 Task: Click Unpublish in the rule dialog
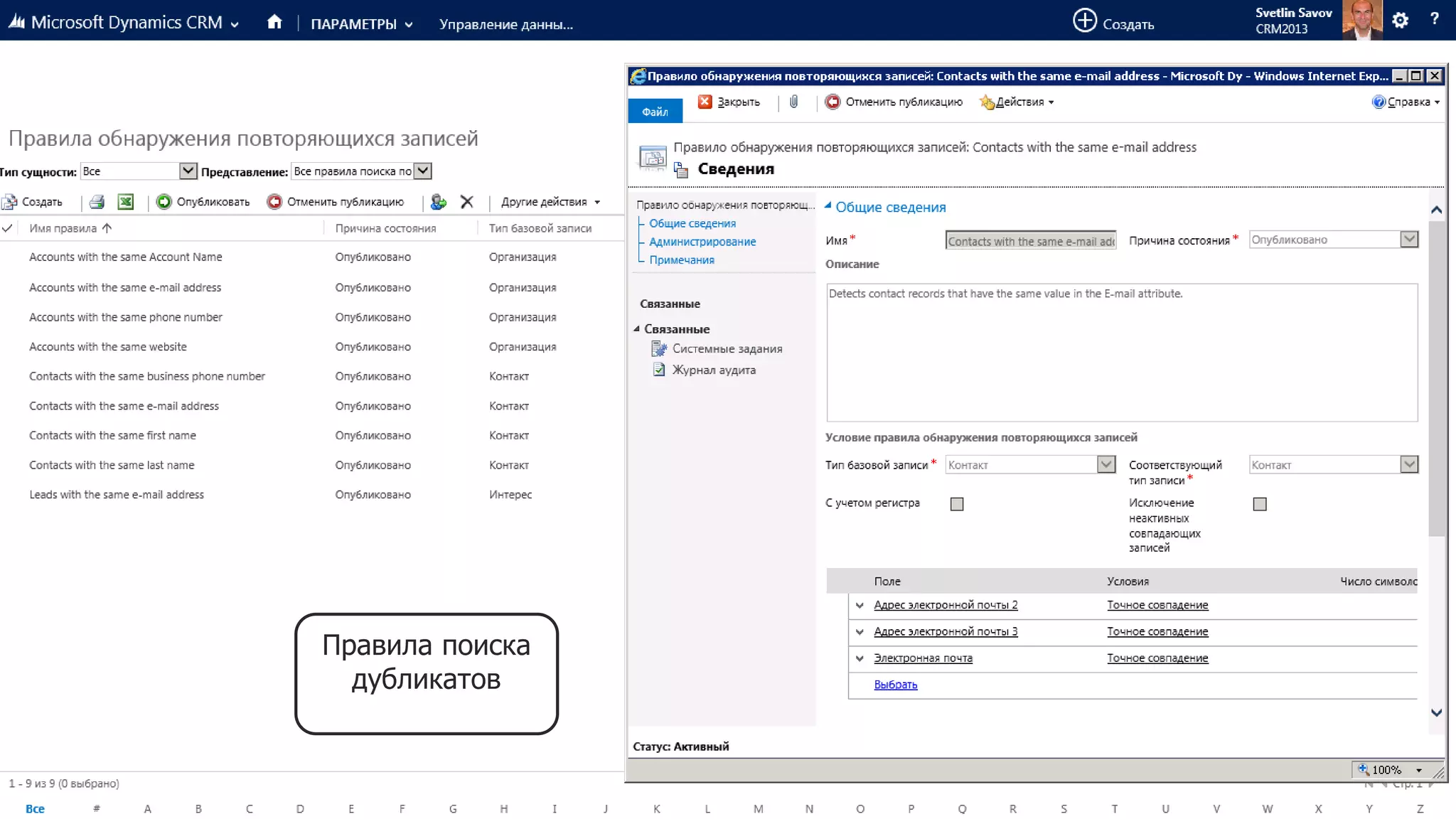pyautogui.click(x=894, y=102)
